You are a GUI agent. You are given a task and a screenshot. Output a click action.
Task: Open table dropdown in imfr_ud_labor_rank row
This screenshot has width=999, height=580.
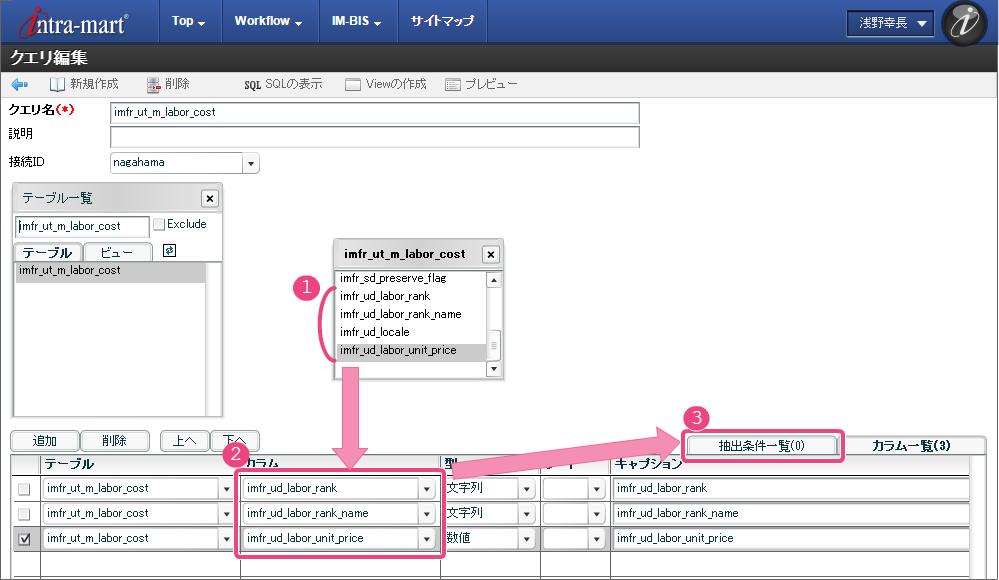point(226,489)
